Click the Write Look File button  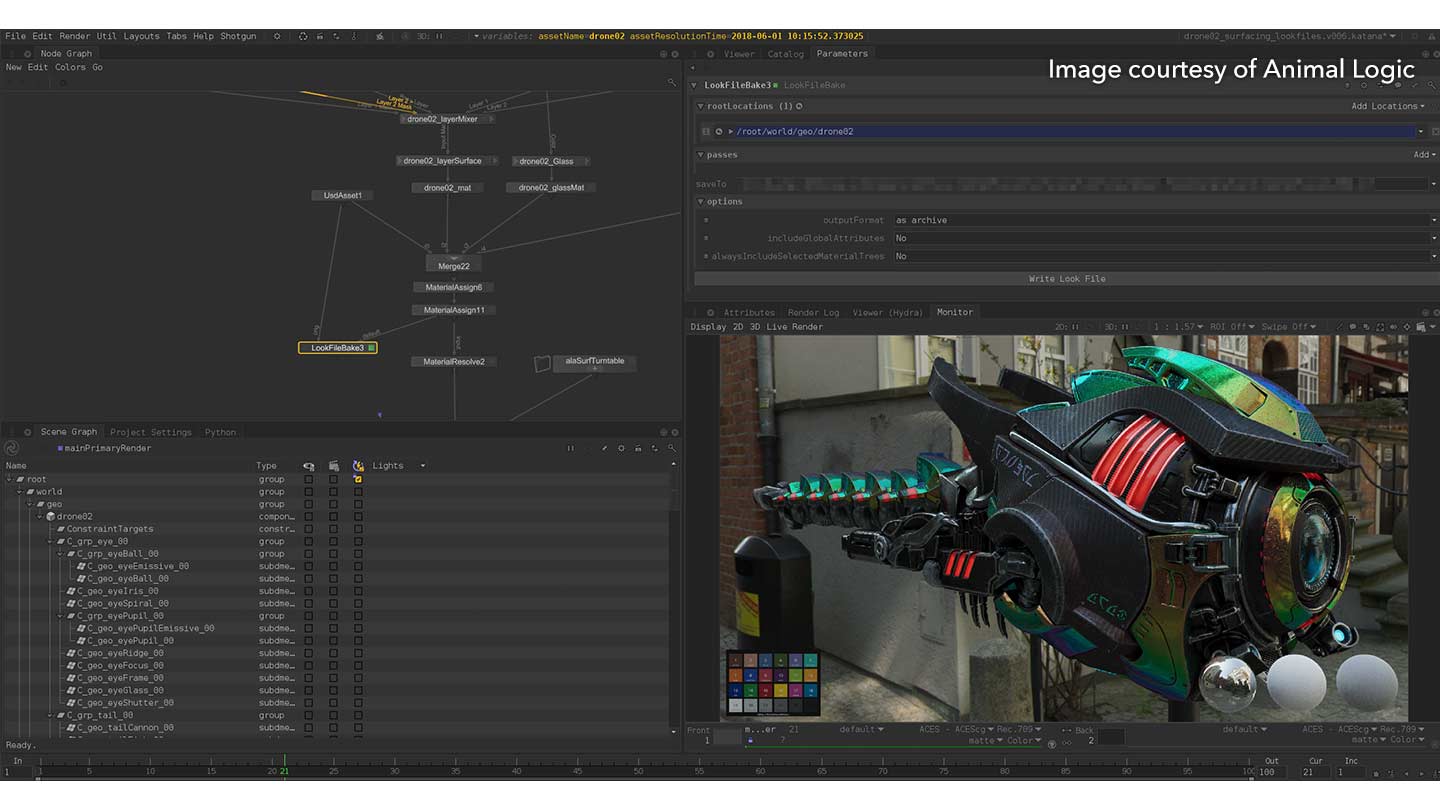[x=1067, y=279]
